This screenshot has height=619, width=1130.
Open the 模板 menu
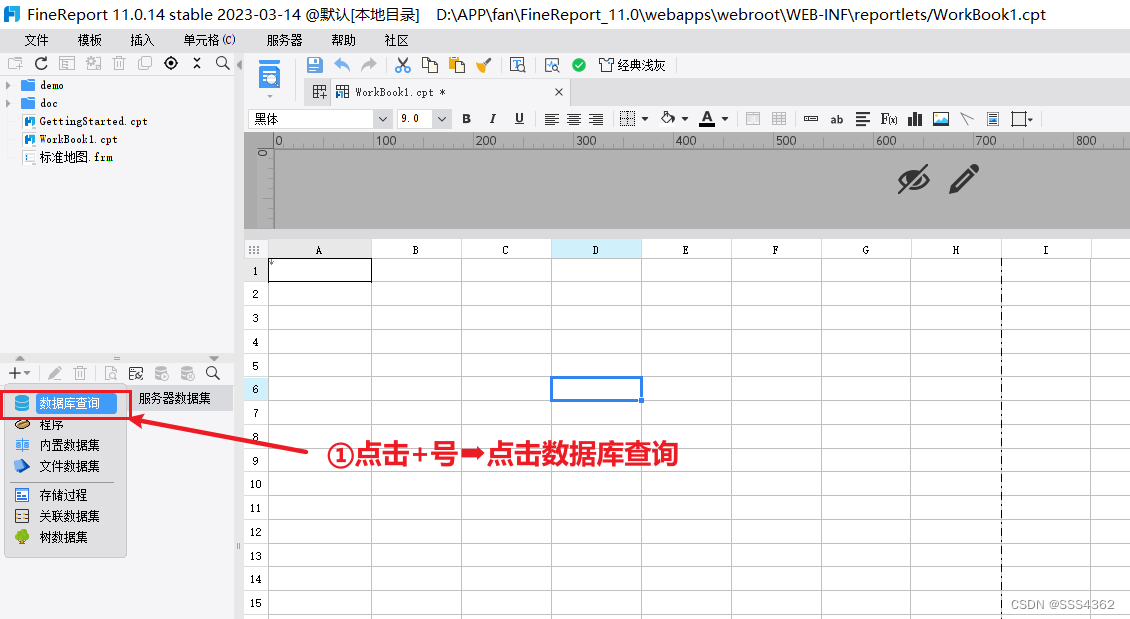[89, 40]
